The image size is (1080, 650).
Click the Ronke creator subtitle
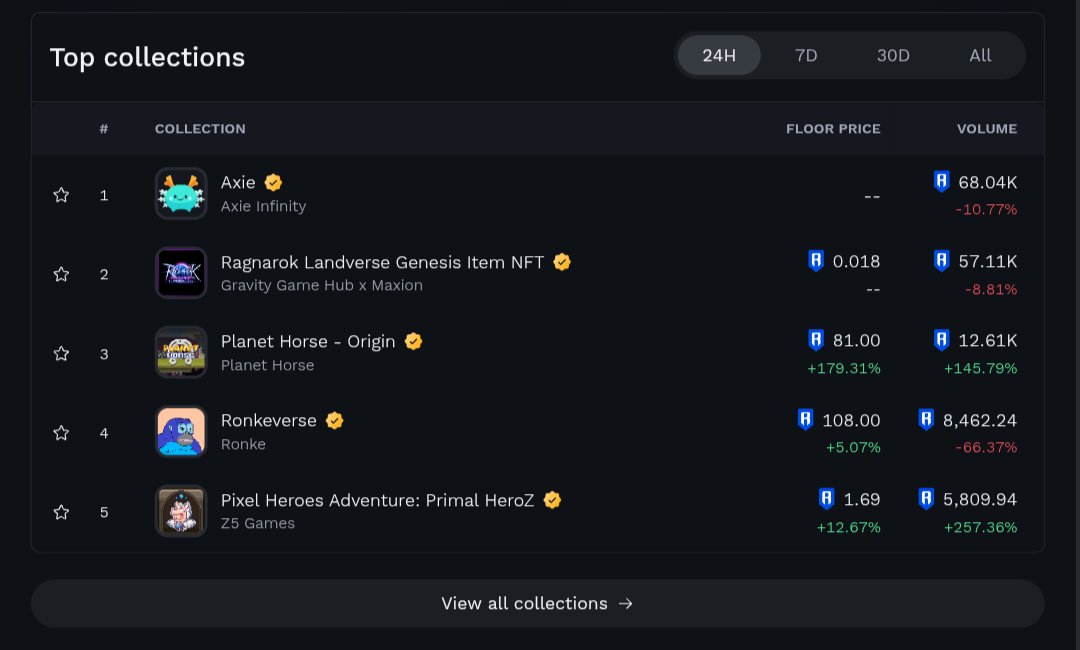243,444
